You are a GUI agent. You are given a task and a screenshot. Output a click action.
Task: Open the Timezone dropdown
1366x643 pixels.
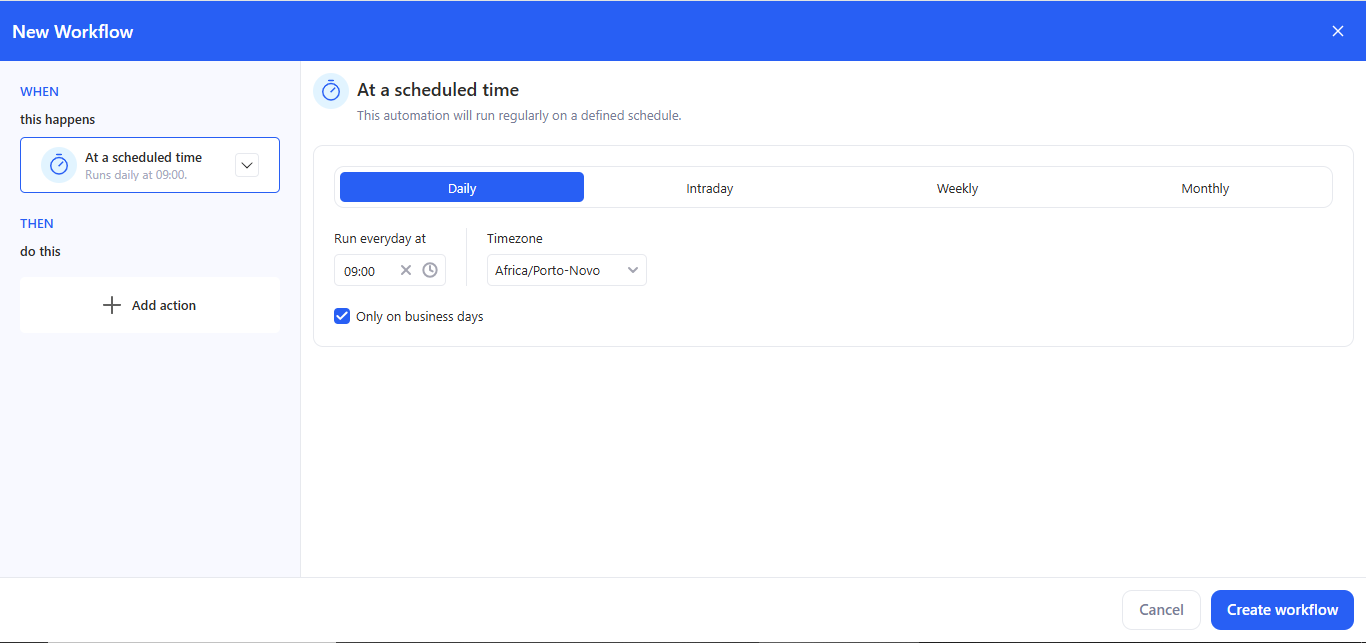pyautogui.click(x=566, y=269)
